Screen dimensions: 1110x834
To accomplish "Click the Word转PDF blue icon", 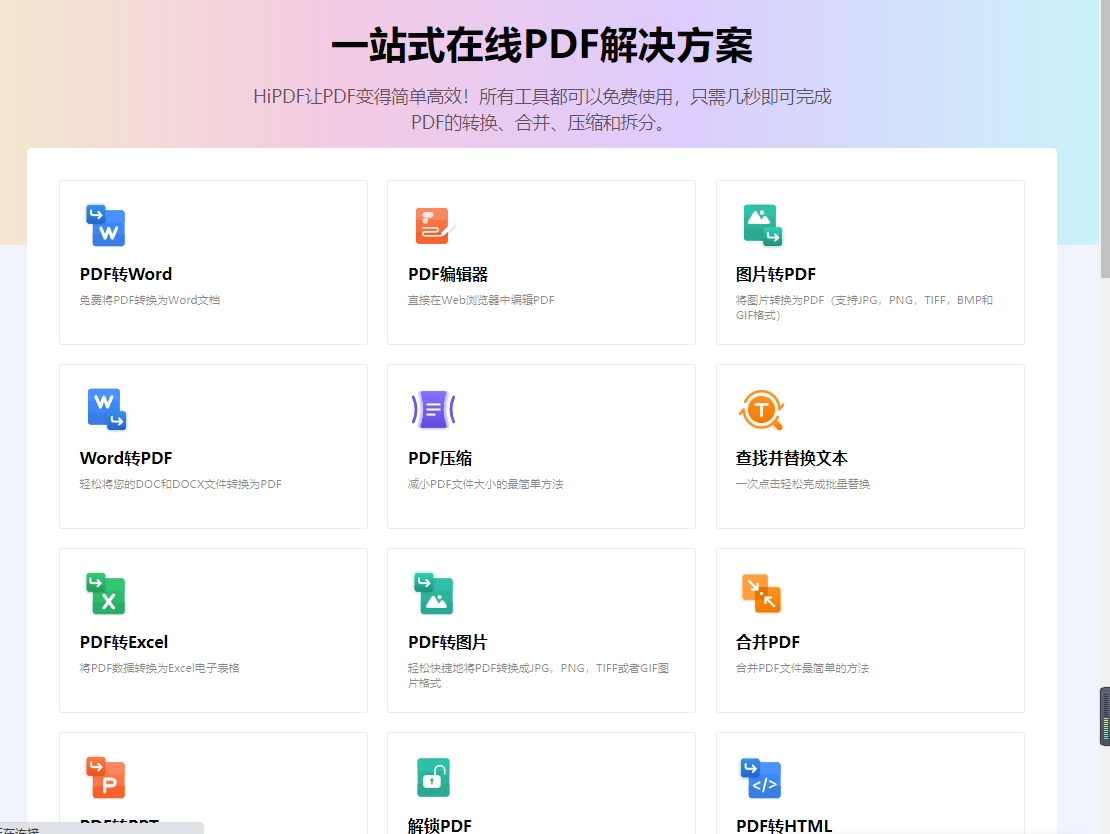I will tap(106, 409).
